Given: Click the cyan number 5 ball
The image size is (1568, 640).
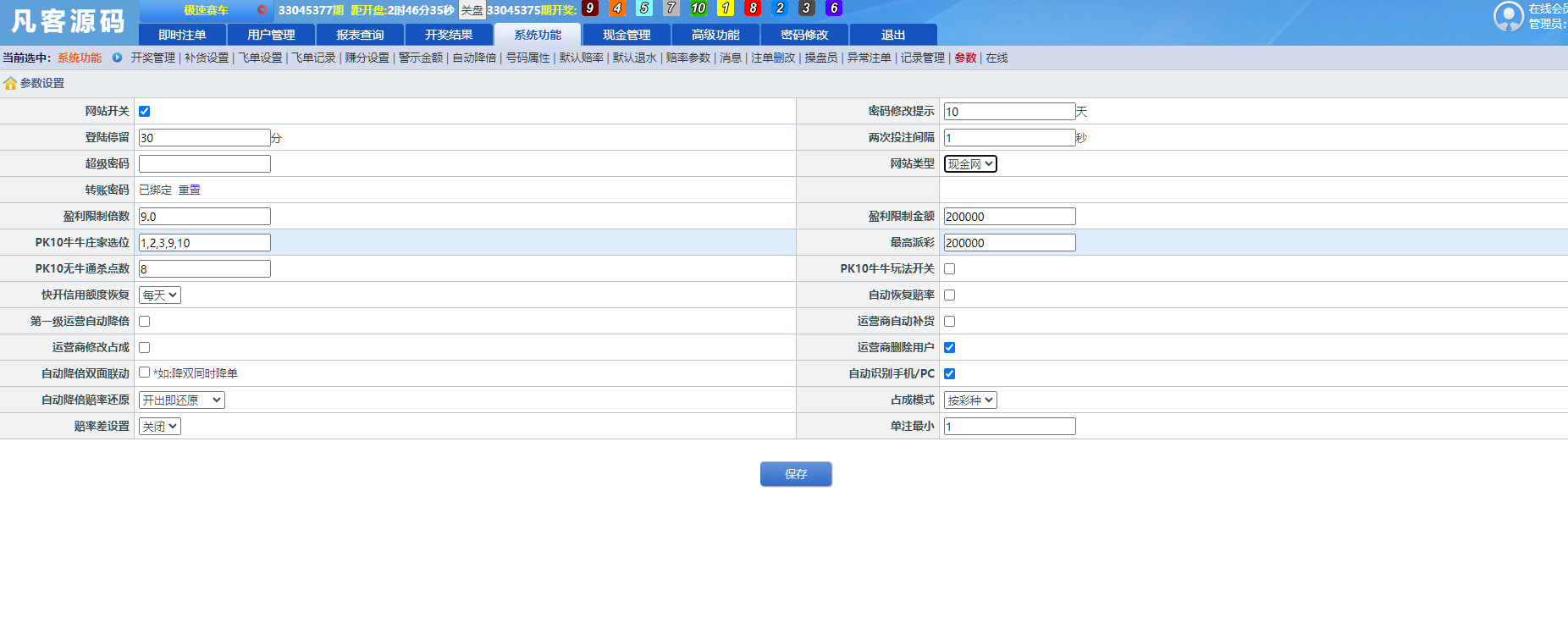Looking at the screenshot, I should pos(644,8).
